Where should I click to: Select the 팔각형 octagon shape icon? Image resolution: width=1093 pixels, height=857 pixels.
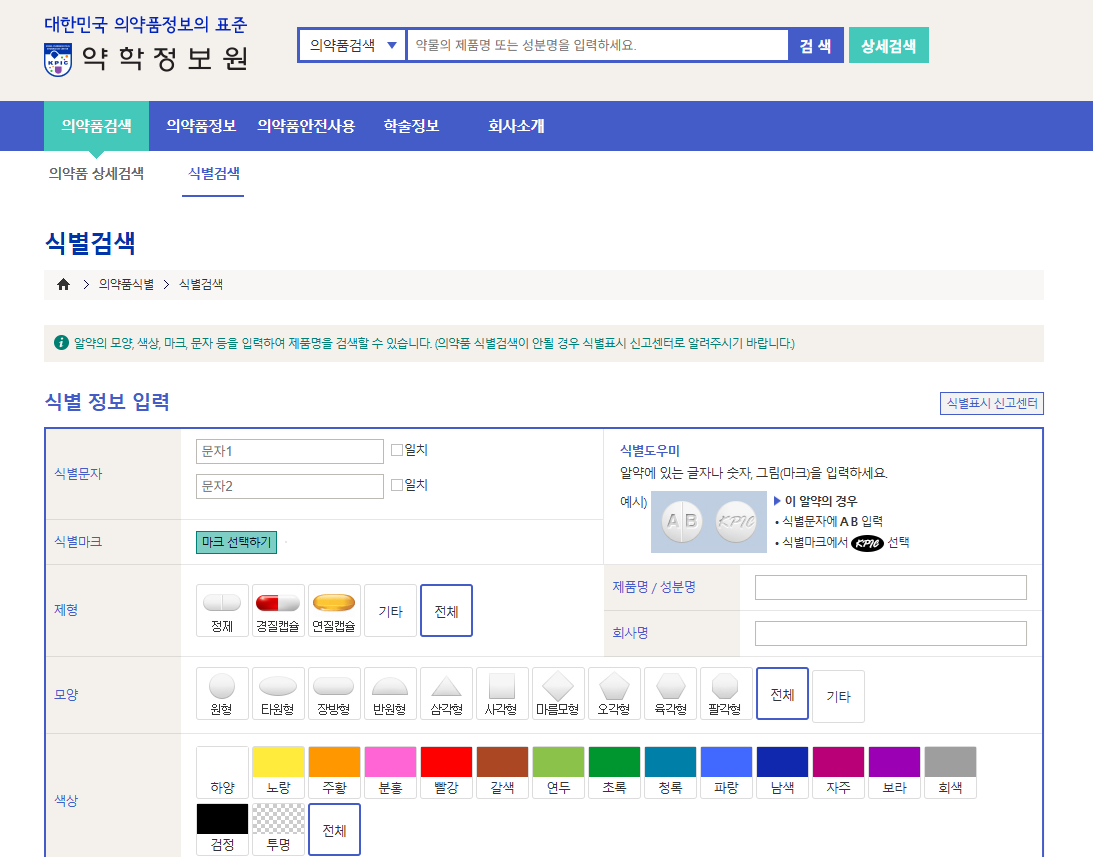(725, 694)
